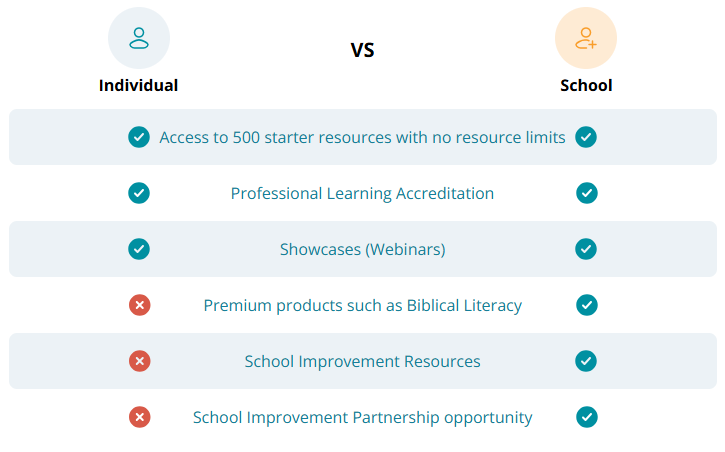Click 'Professional Learning Accreditation' text
The width and height of the screenshot is (725, 452).
(362, 193)
